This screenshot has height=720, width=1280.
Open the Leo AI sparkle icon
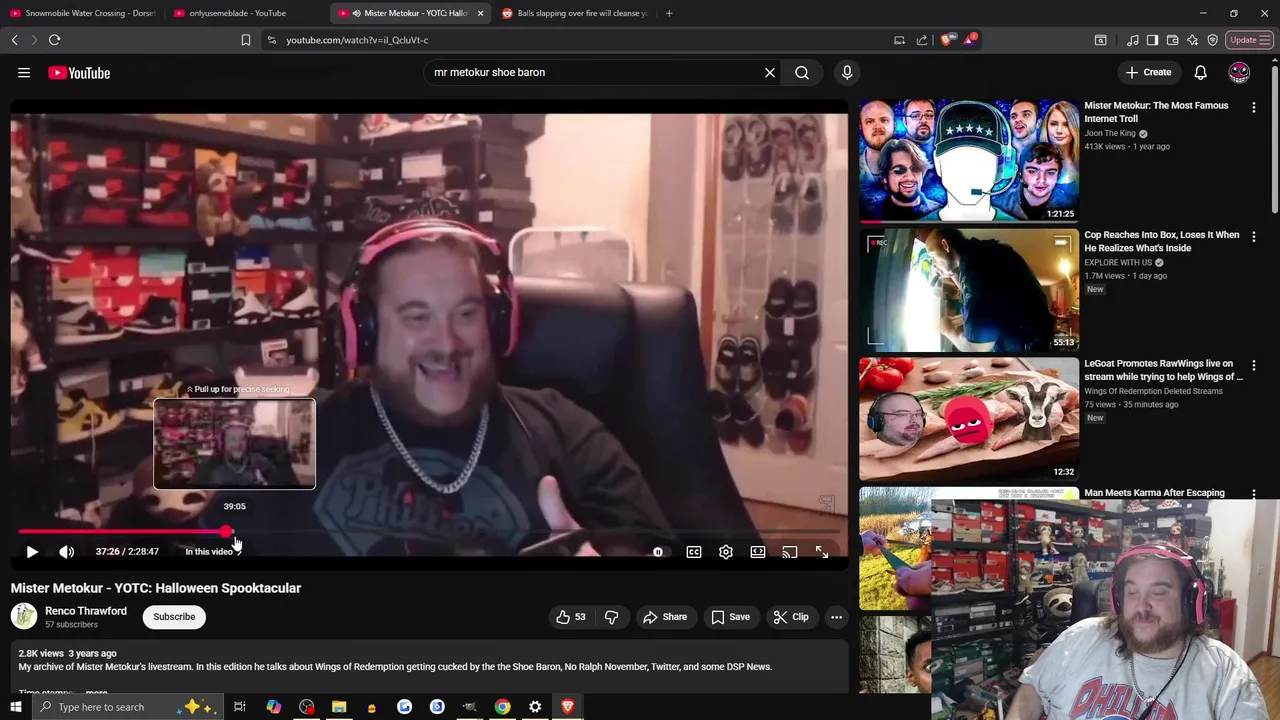coord(1192,40)
